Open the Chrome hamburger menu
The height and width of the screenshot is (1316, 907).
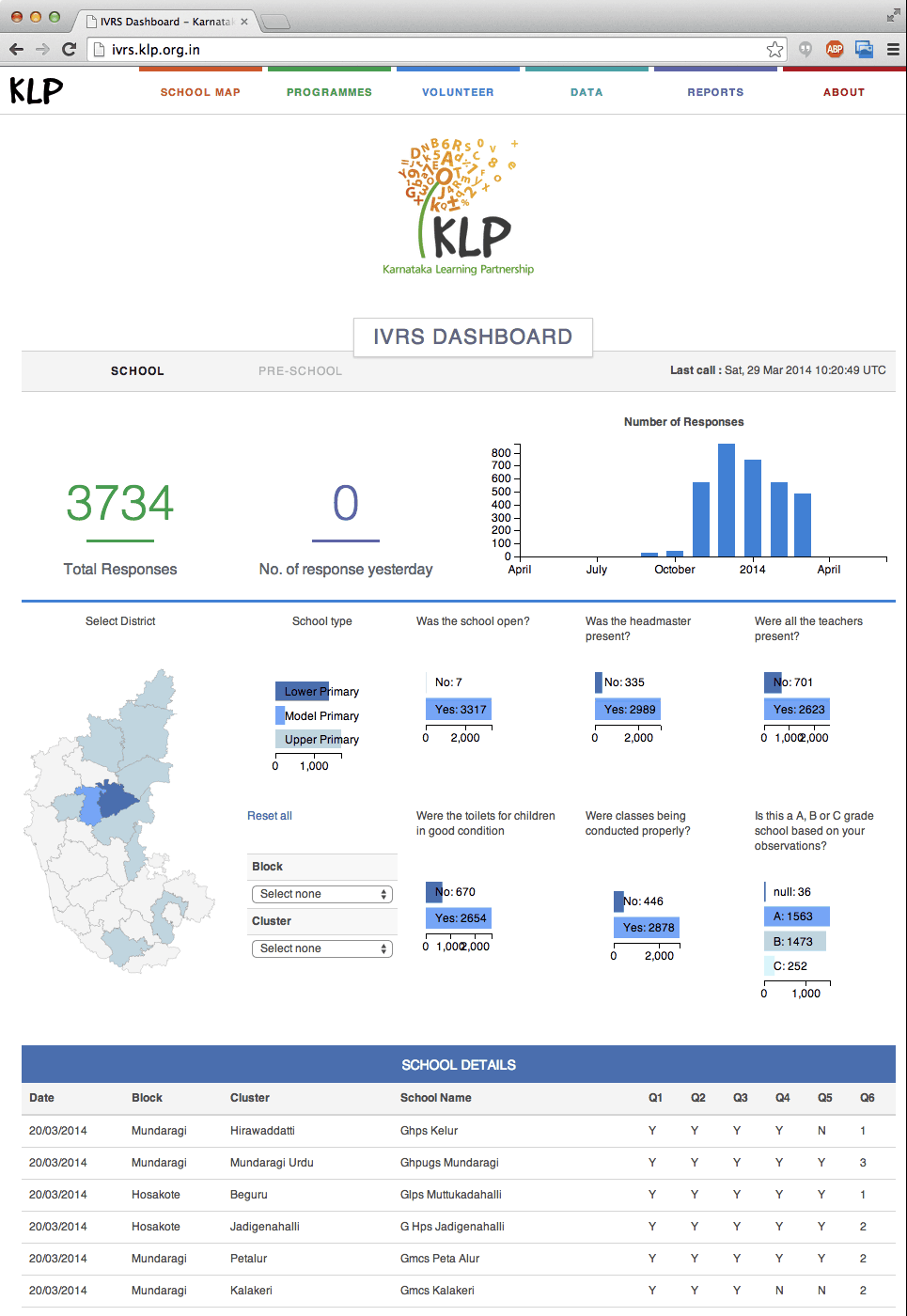[893, 49]
